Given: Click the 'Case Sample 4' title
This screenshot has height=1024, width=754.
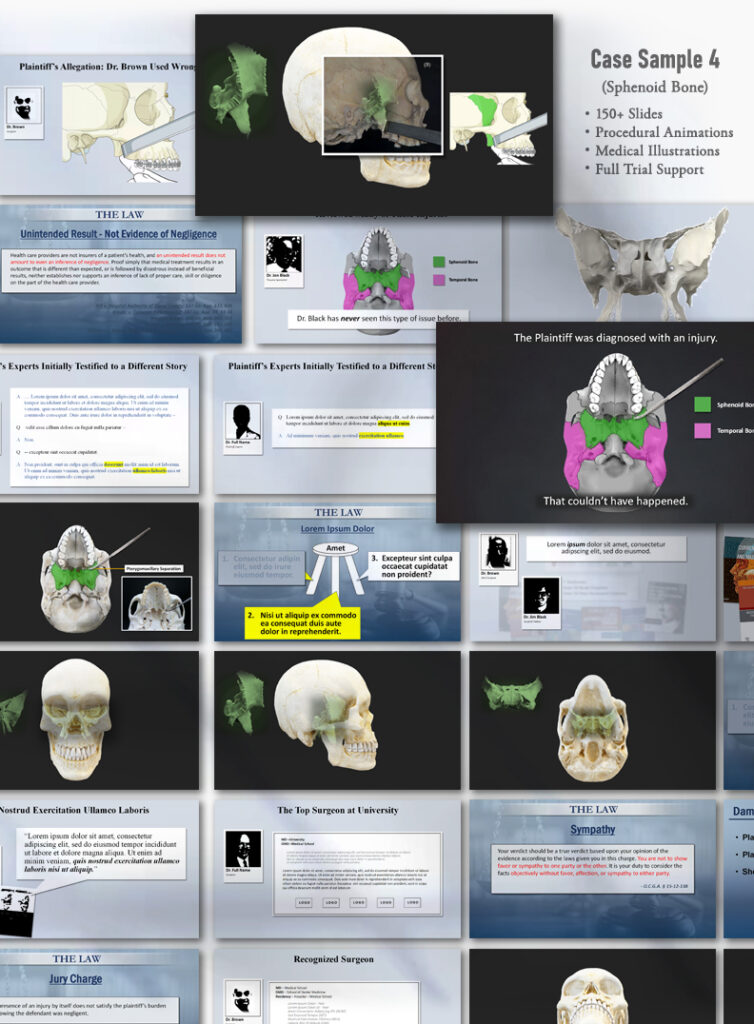Looking at the screenshot, I should (x=655, y=59).
